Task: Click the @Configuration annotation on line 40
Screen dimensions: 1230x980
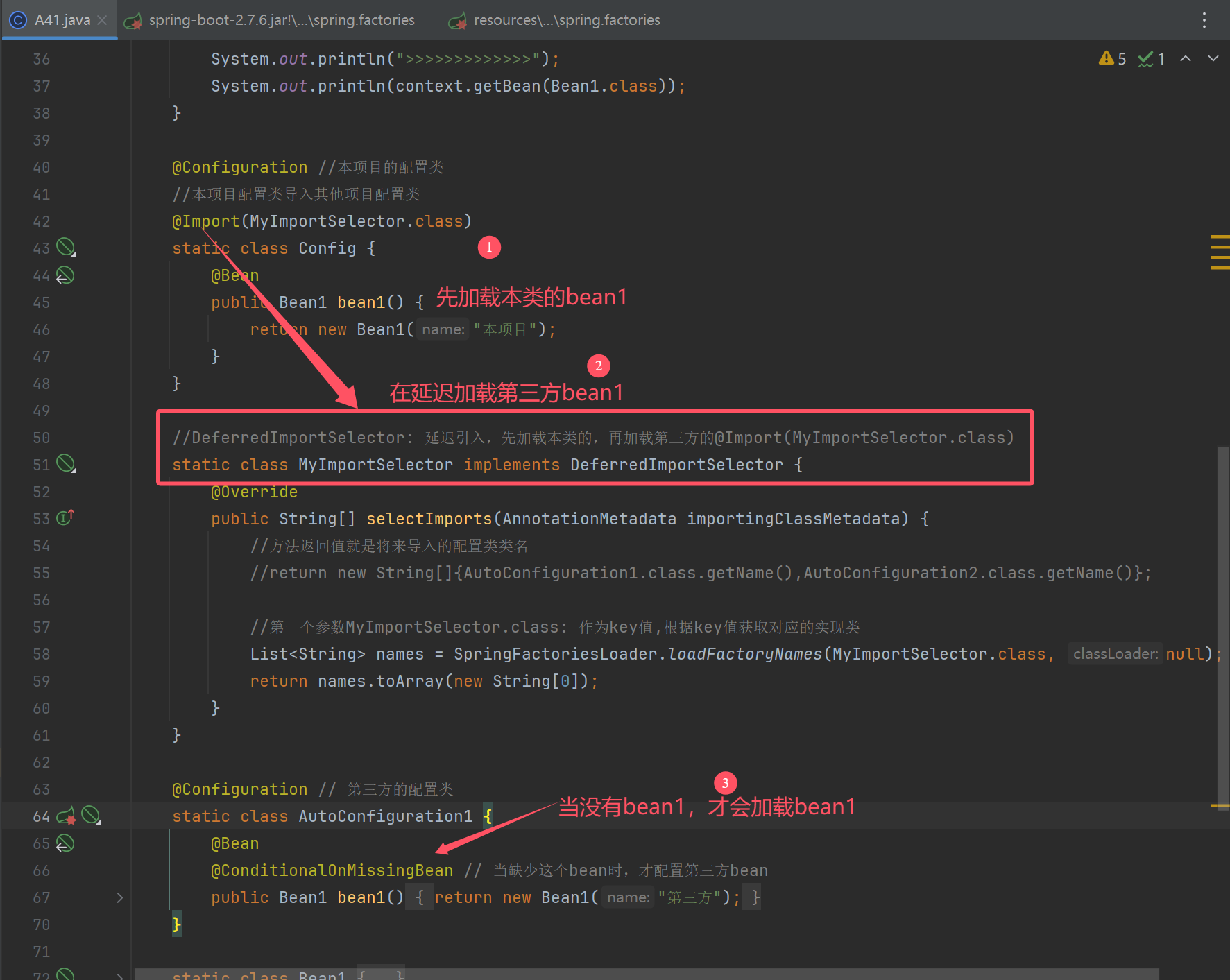Action: click(239, 167)
